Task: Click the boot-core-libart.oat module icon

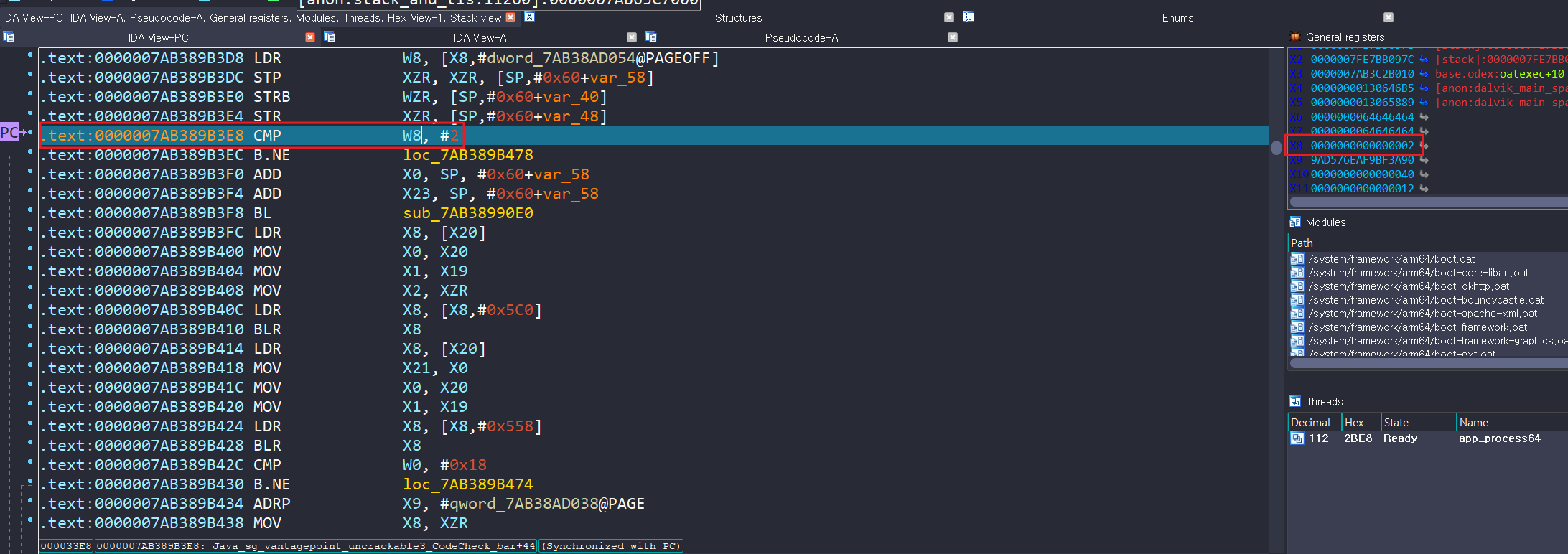Action: point(1297,273)
